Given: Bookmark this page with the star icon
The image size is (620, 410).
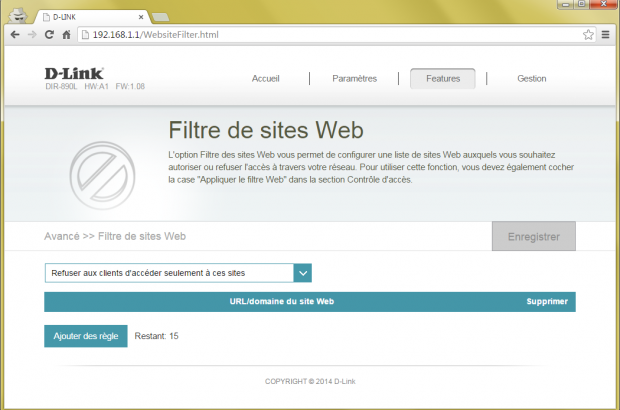Looking at the screenshot, I should pyautogui.click(x=588, y=35).
